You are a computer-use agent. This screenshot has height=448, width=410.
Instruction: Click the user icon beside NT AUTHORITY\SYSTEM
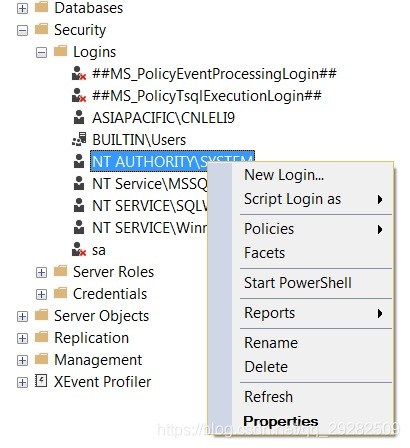pos(79,161)
